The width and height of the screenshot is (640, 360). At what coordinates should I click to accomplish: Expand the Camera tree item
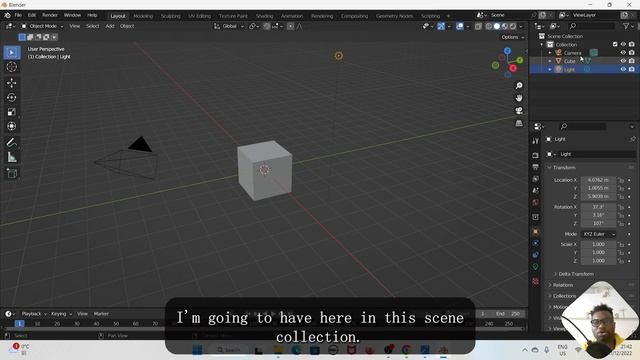pyautogui.click(x=550, y=53)
